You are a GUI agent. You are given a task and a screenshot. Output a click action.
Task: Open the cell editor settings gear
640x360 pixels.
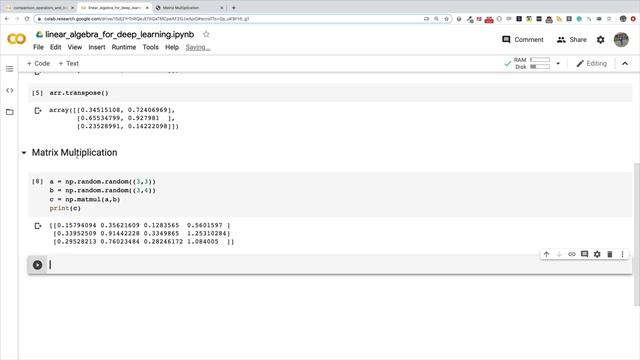click(x=597, y=254)
